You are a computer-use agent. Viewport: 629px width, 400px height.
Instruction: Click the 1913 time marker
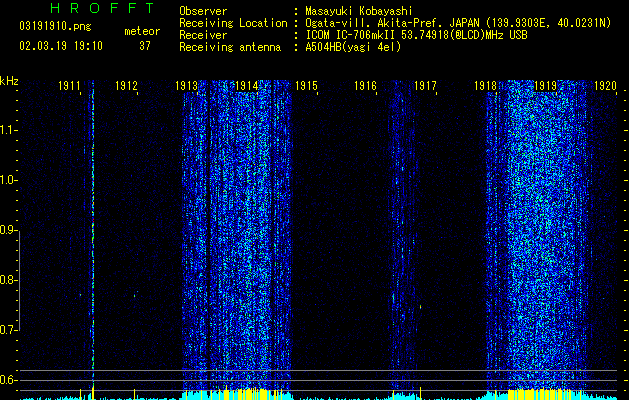pyautogui.click(x=187, y=86)
